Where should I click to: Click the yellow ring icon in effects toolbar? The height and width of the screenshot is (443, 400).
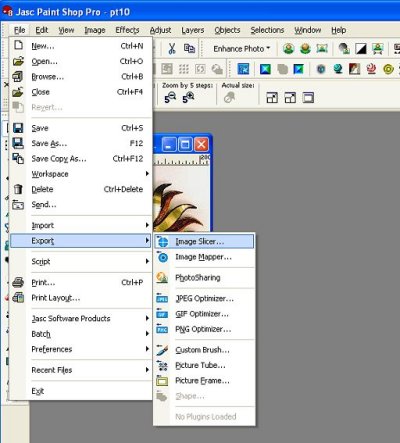tap(388, 69)
